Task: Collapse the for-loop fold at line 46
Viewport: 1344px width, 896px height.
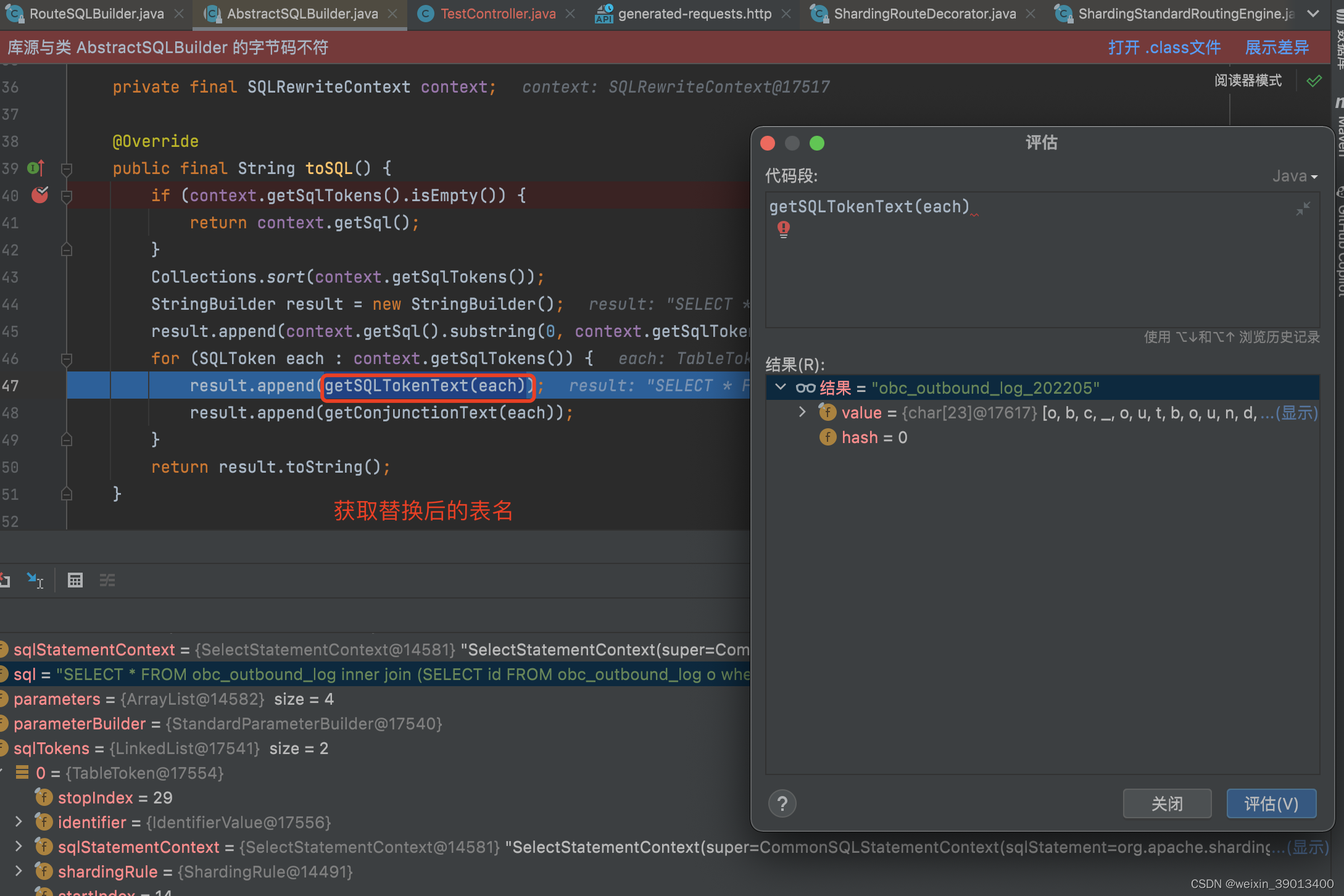Action: pyautogui.click(x=67, y=359)
